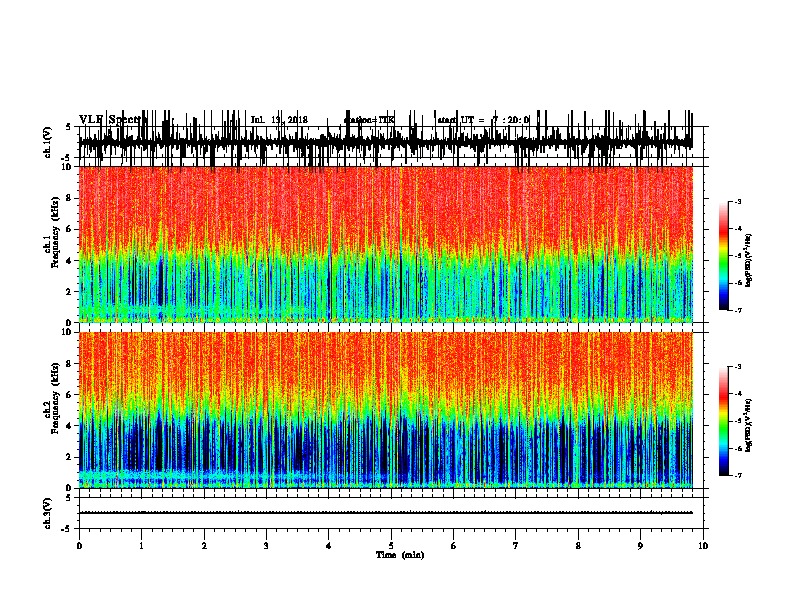Image resolution: width=792 pixels, height=612 pixels.
Task: Click the '-4' label on ch.1 colorbar
Action: point(737,229)
